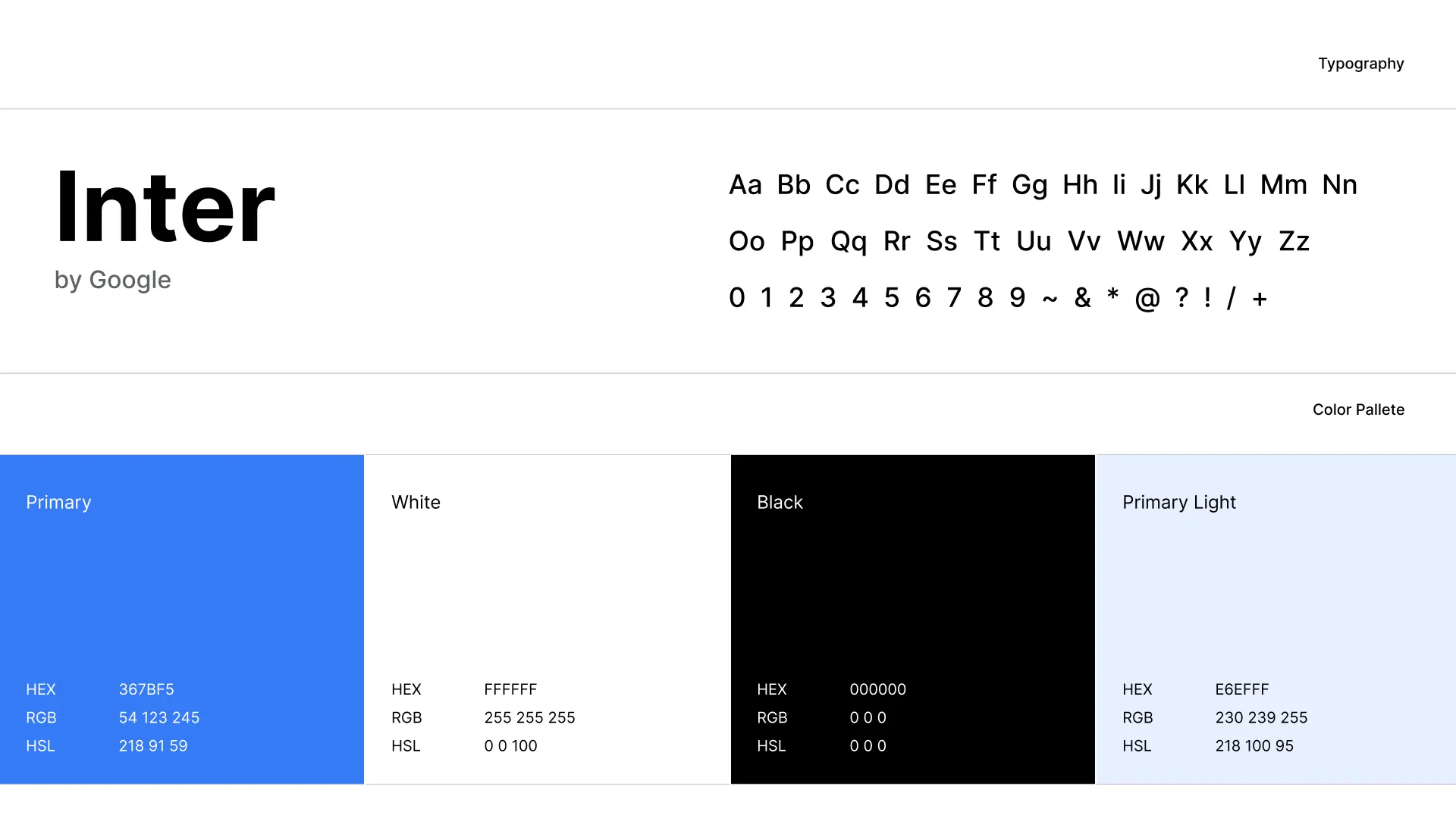
Task: Click the by Google subtitle text
Action: 112,279
